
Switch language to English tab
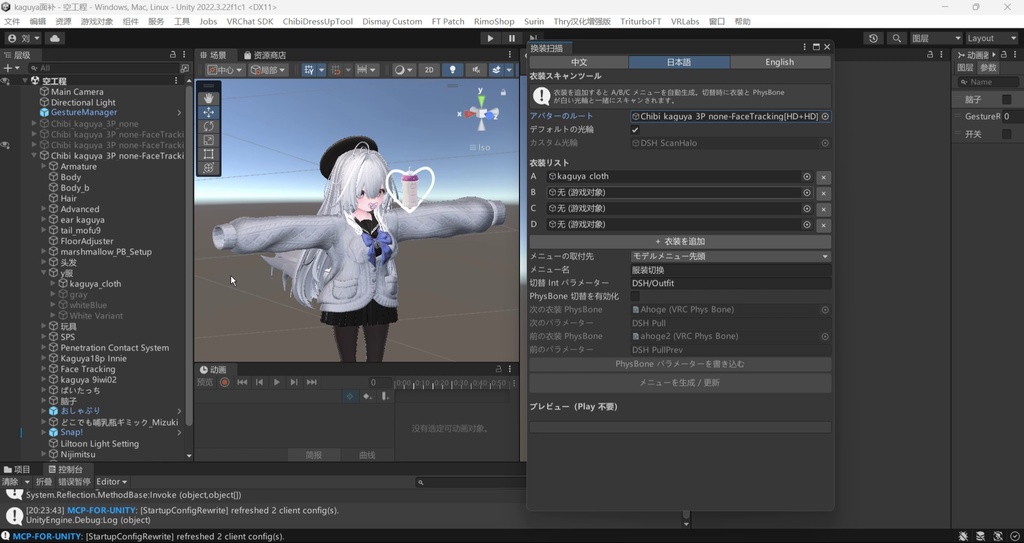click(780, 62)
